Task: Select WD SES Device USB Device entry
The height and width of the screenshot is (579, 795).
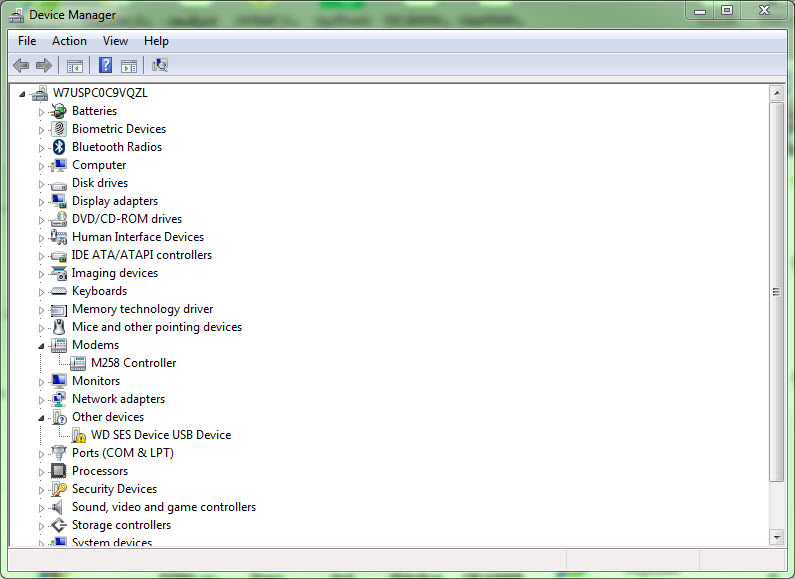Action: [x=161, y=435]
